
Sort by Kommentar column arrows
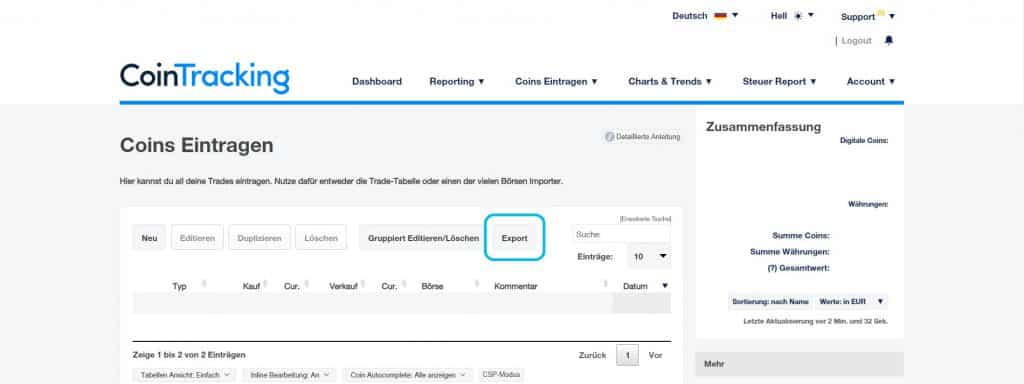tap(605, 285)
